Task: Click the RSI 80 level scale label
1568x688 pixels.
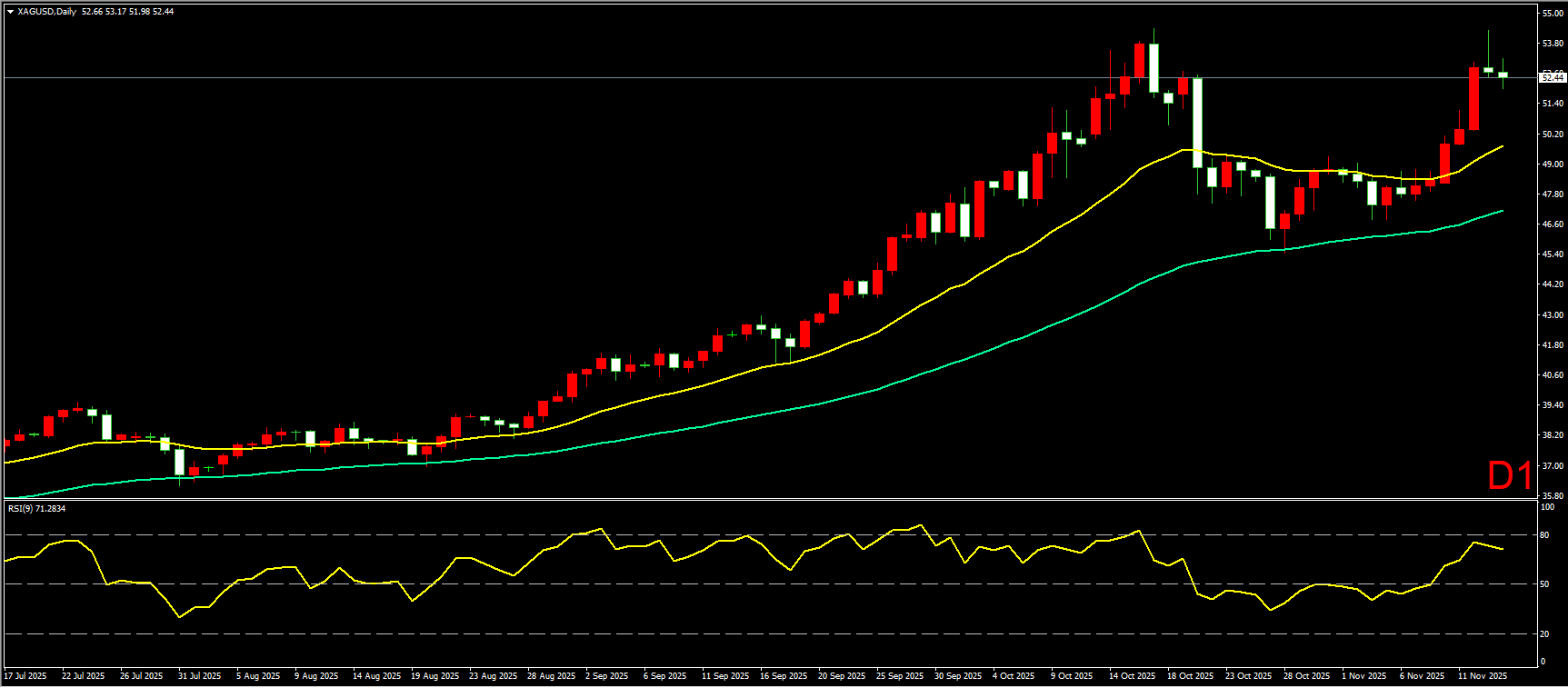Action: [x=1544, y=535]
